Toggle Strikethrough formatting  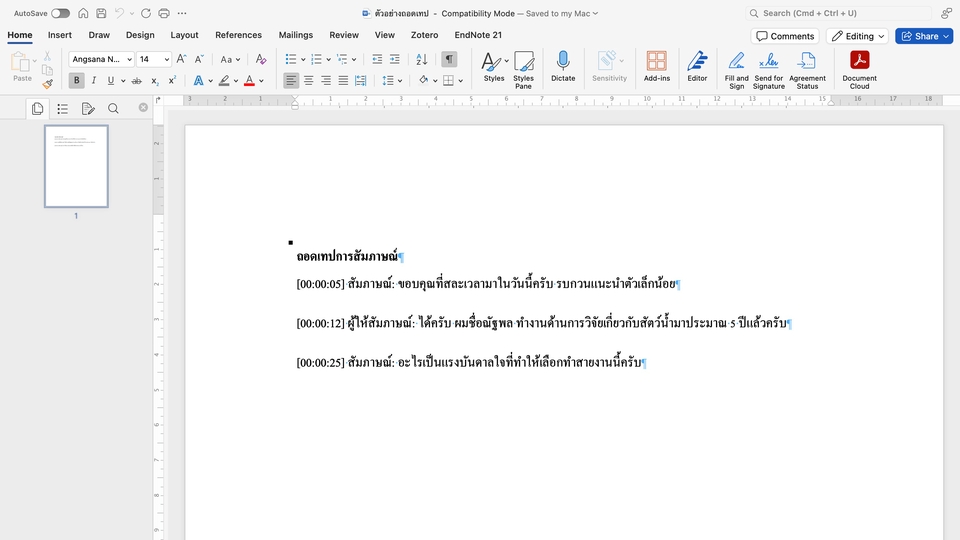point(137,81)
